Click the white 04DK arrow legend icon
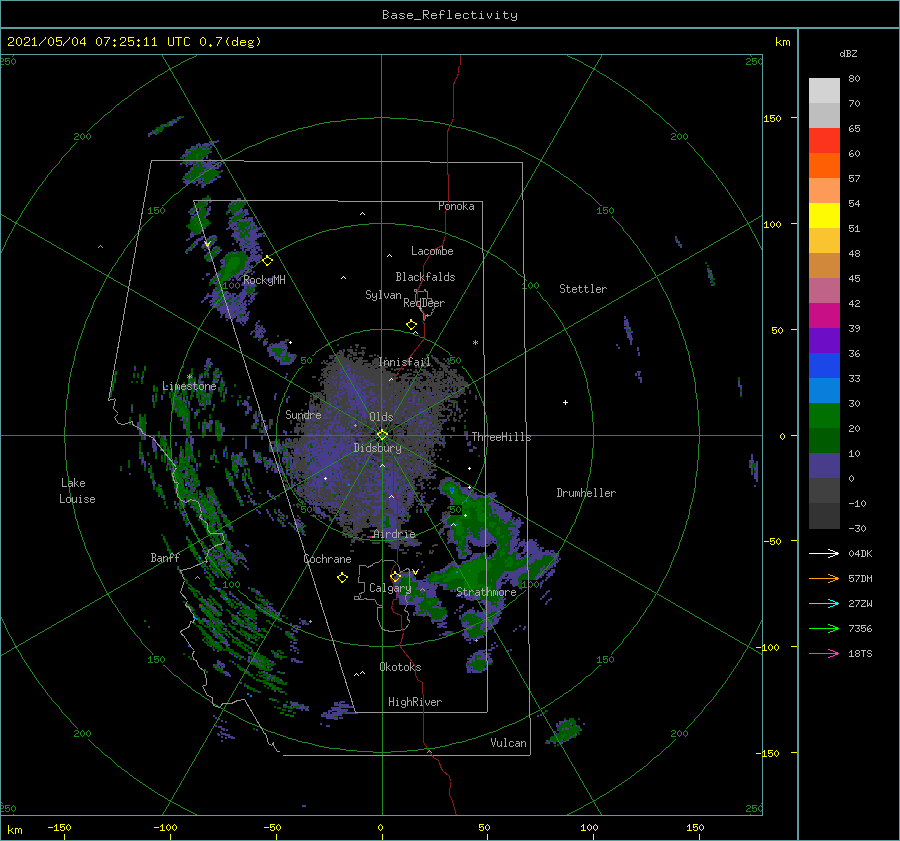This screenshot has height=841, width=900. [824, 554]
